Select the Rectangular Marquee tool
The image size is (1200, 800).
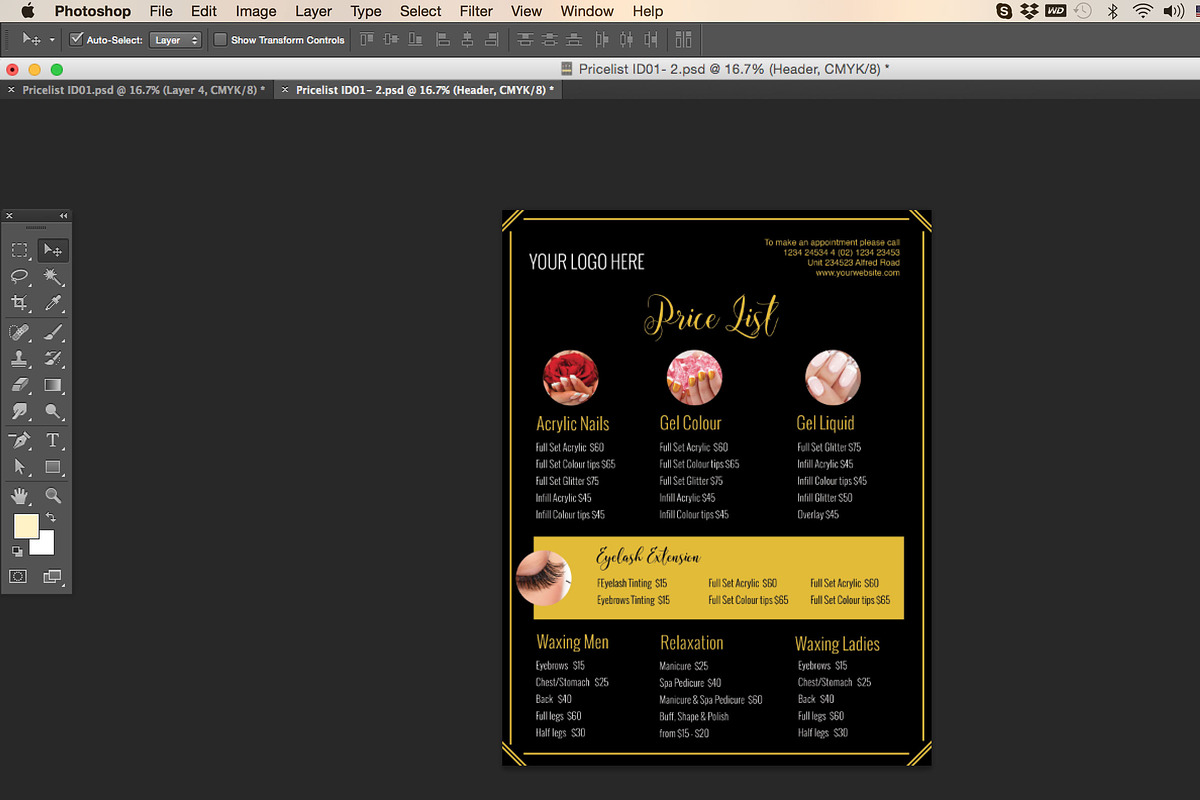(x=19, y=250)
